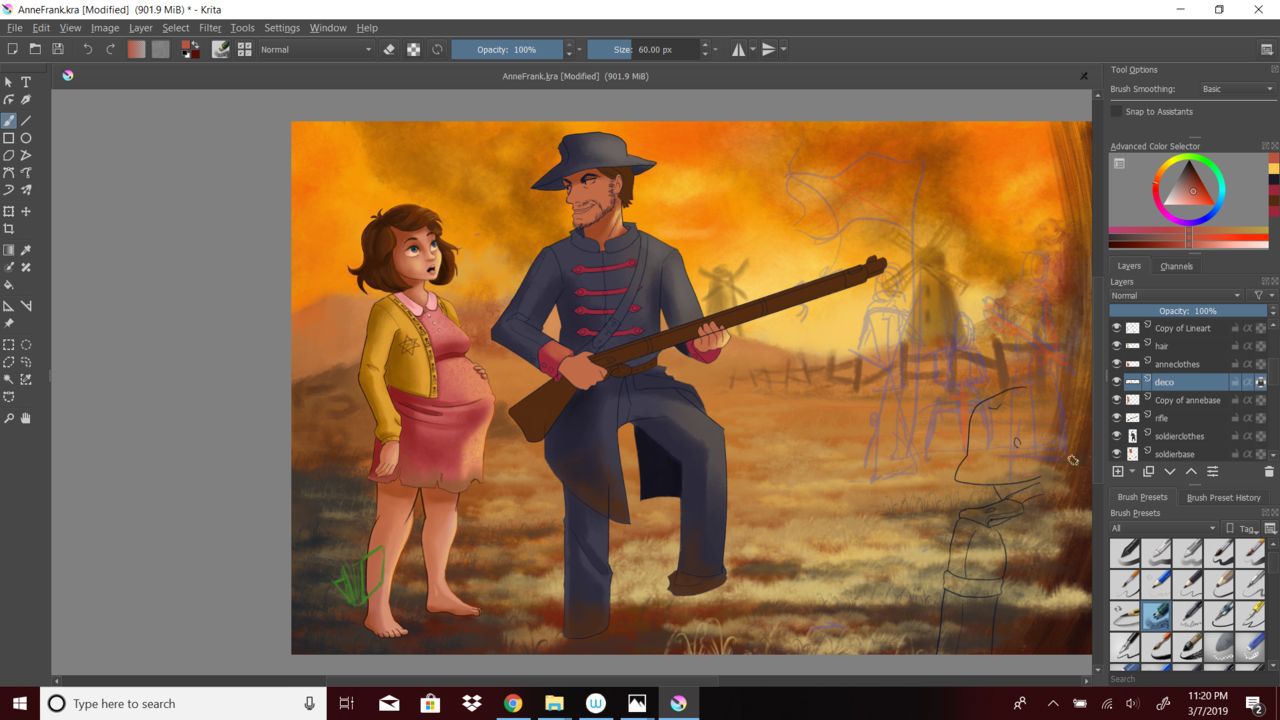Choose the Elliptical Selection tool
This screenshot has height=720, width=1280.
click(x=26, y=344)
